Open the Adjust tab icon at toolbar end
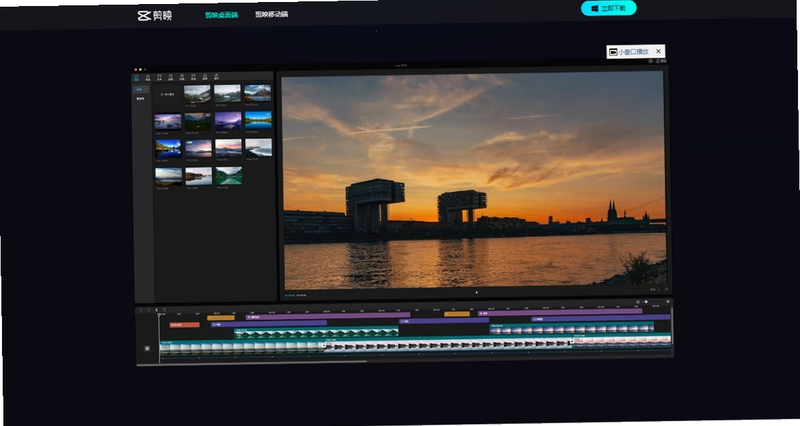This screenshot has height=426, width=800. [216, 78]
